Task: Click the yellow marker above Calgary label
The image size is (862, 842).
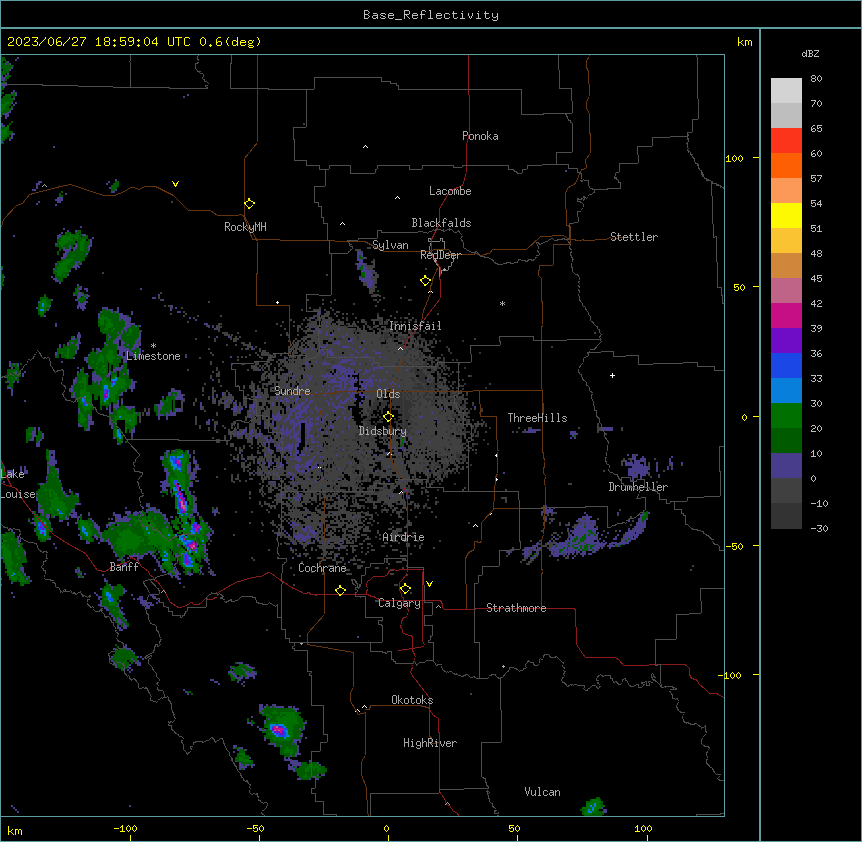Action: tap(405, 589)
